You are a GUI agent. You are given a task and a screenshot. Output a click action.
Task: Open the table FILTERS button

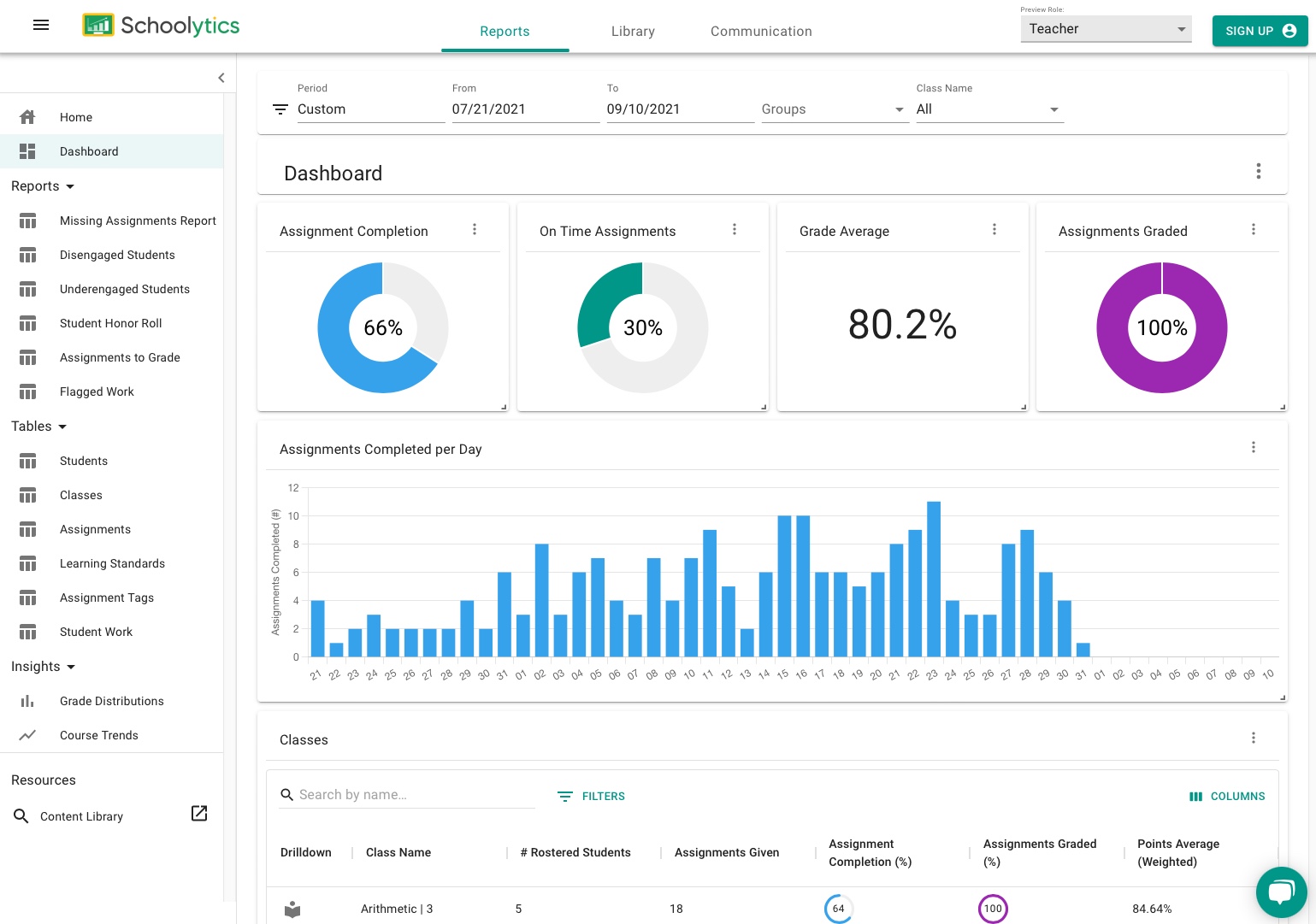[592, 796]
